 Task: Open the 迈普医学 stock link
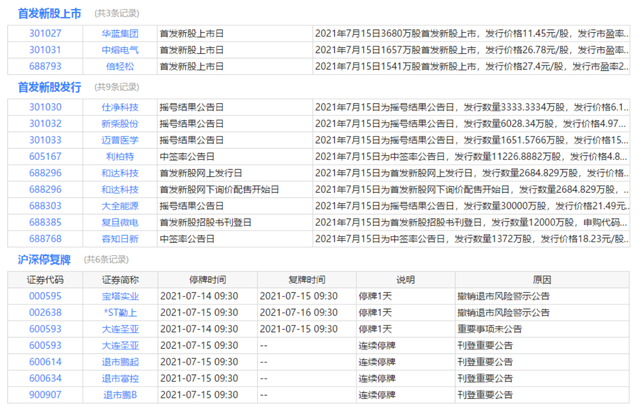[121, 140]
